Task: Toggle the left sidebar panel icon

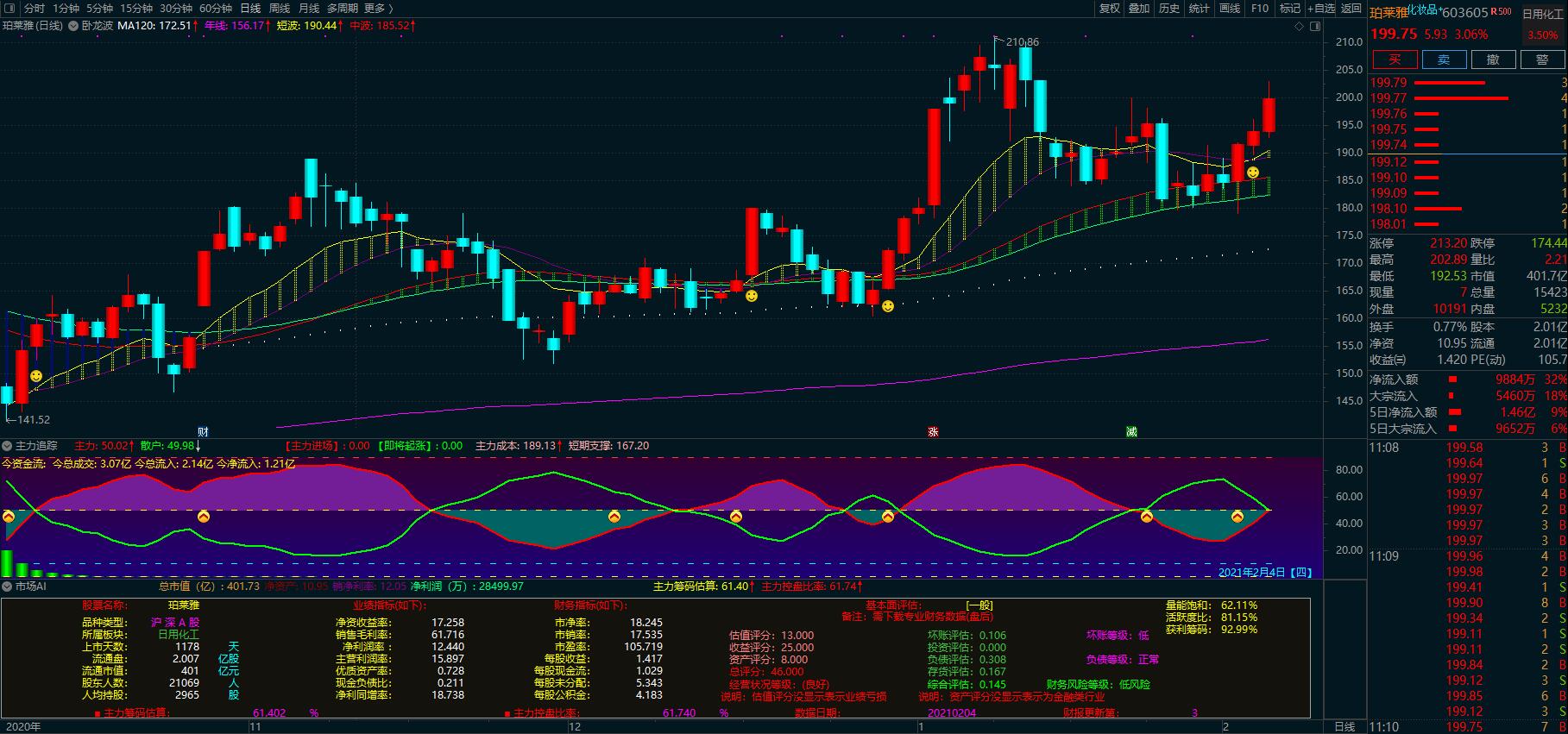Action: click(x=9, y=8)
